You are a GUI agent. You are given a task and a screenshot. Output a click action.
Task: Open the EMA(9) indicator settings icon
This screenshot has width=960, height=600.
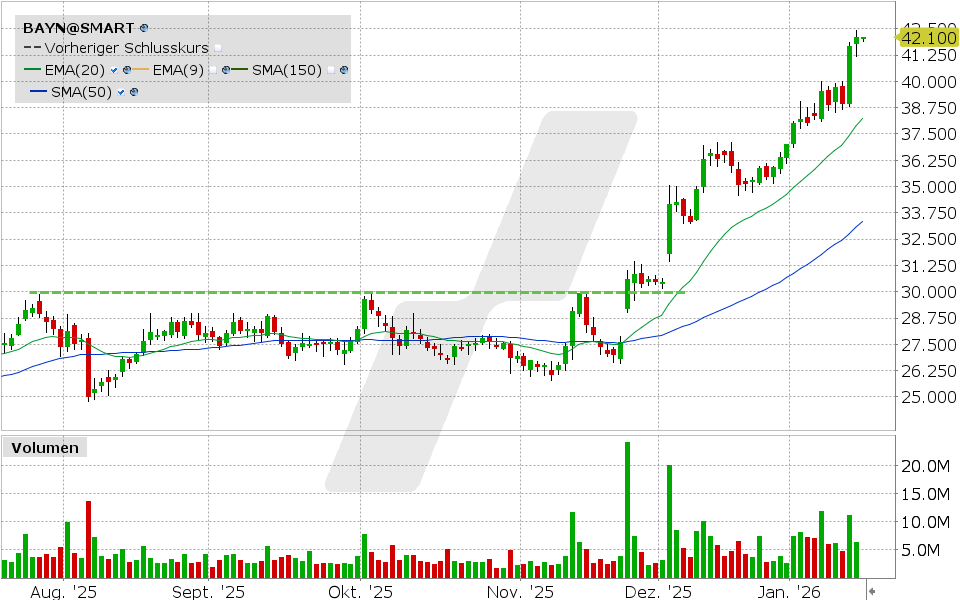click(x=226, y=70)
